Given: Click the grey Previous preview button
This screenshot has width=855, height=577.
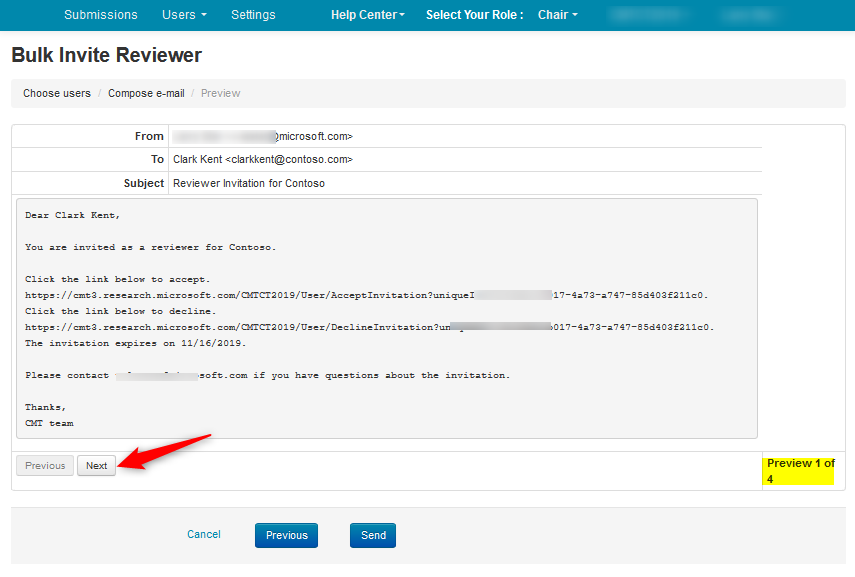Looking at the screenshot, I should pyautogui.click(x=45, y=466).
